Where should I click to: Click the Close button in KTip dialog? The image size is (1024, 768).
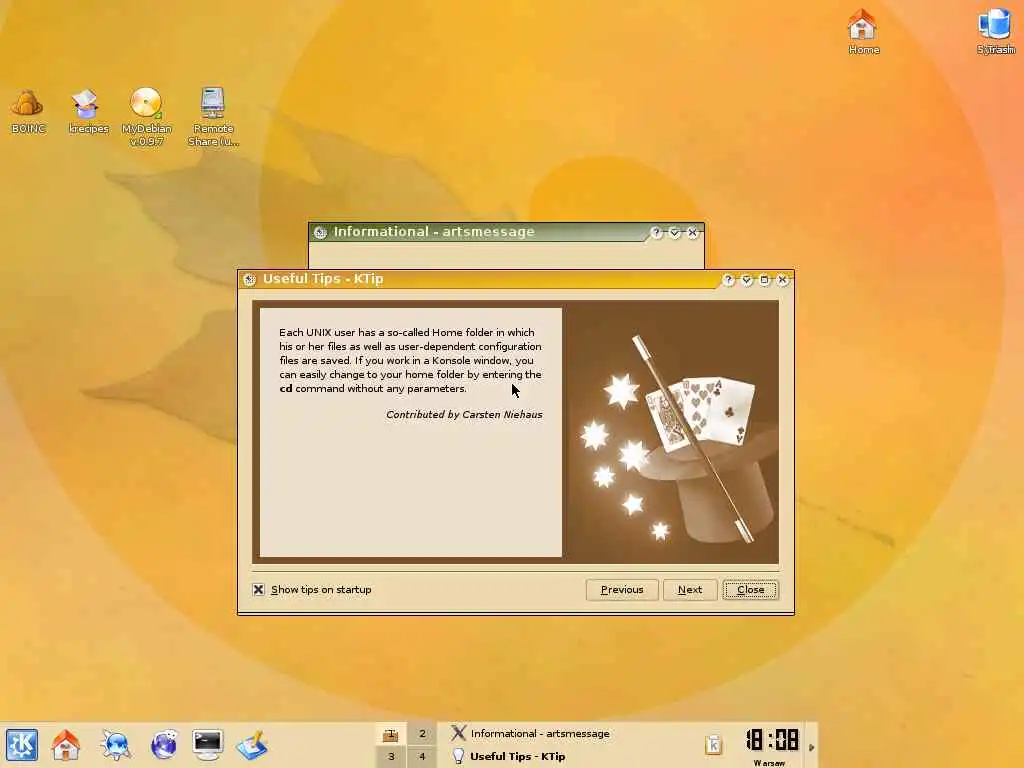tap(750, 590)
